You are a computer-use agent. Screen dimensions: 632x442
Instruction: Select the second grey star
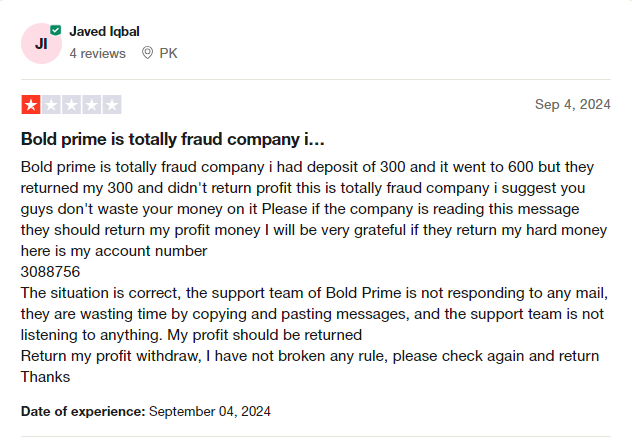click(51, 105)
